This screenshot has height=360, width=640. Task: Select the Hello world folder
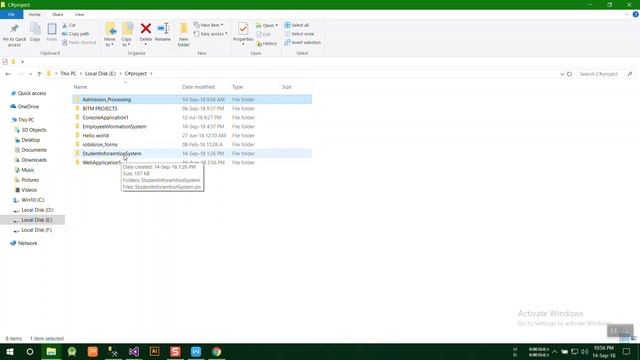(x=96, y=136)
